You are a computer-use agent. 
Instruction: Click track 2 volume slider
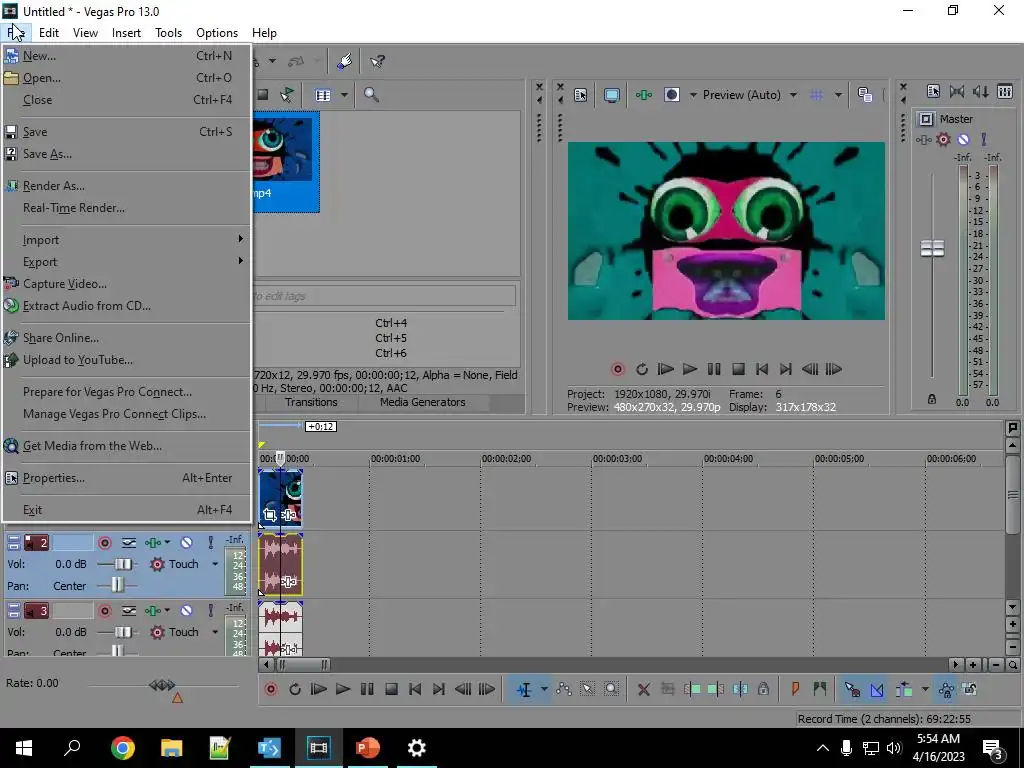coord(123,564)
